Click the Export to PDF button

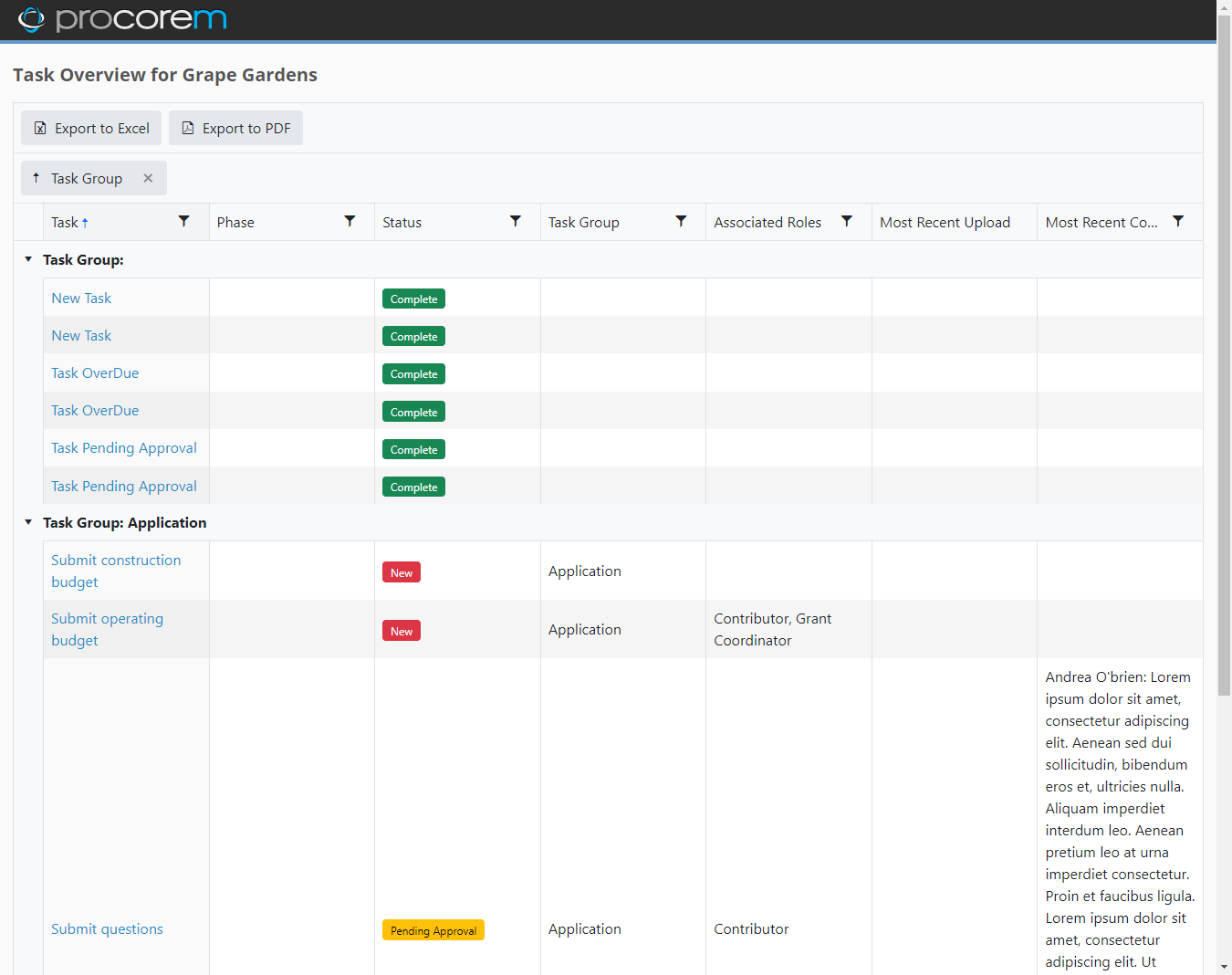click(x=235, y=128)
